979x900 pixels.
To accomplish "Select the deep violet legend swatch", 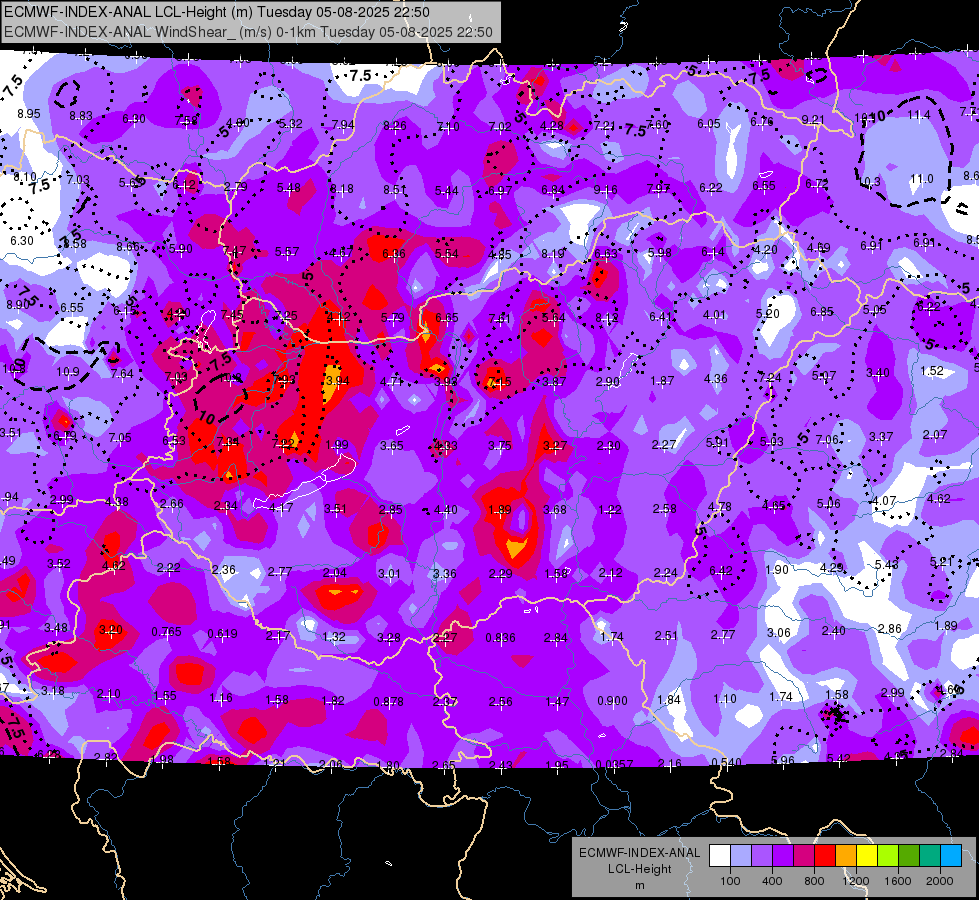I will 783,856.
